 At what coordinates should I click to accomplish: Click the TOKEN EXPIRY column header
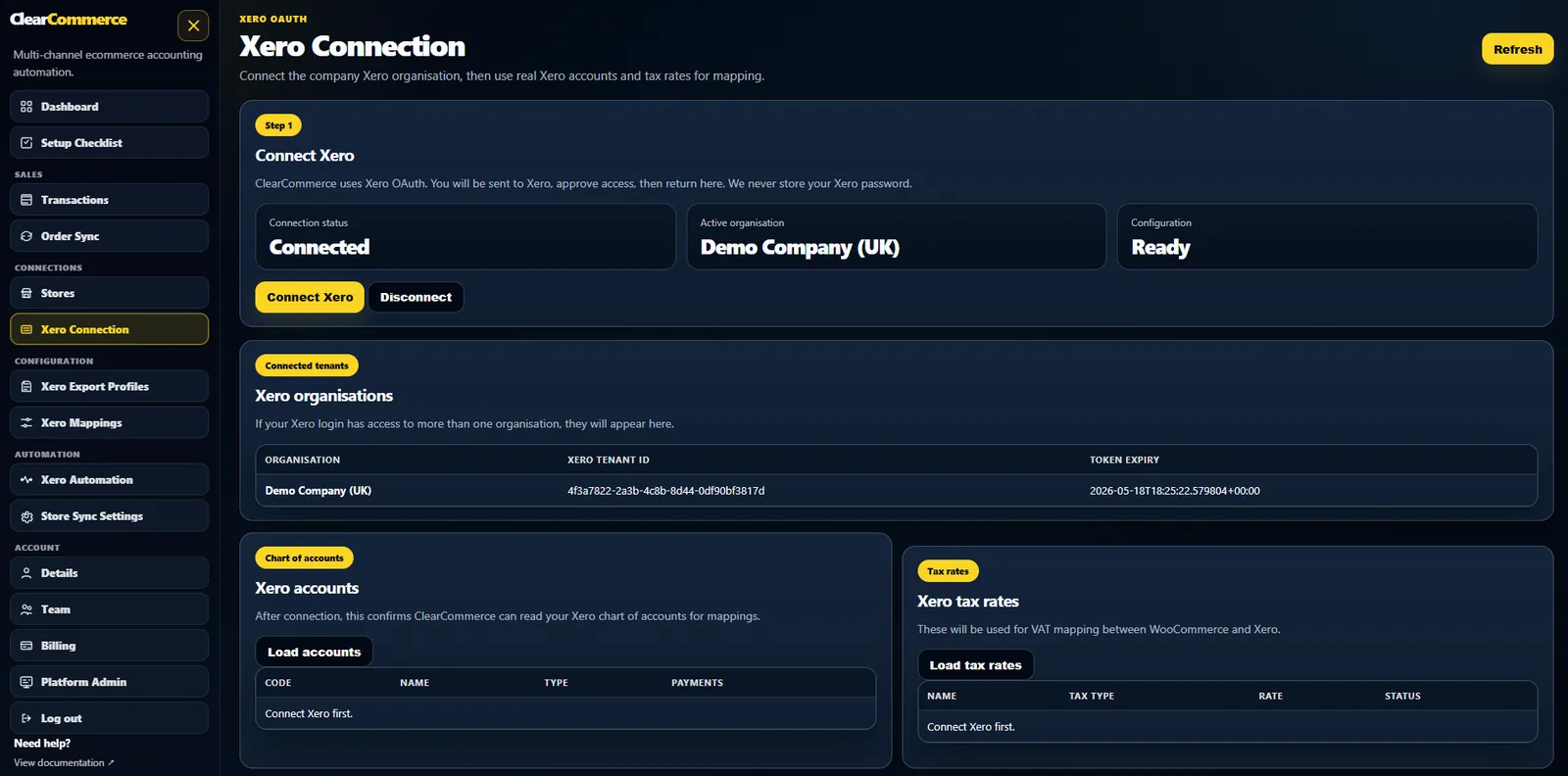click(1124, 460)
